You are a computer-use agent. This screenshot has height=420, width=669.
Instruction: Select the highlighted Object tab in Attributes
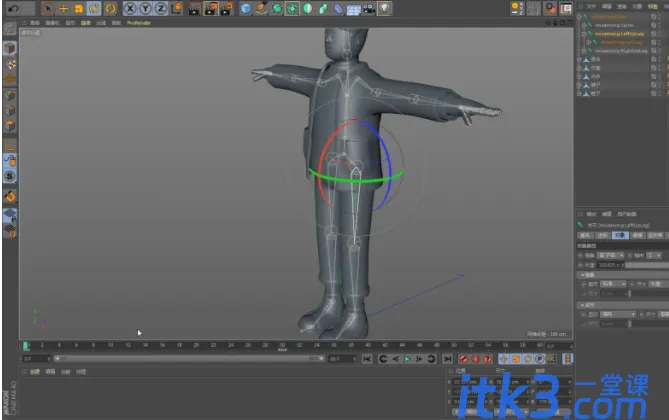620,236
